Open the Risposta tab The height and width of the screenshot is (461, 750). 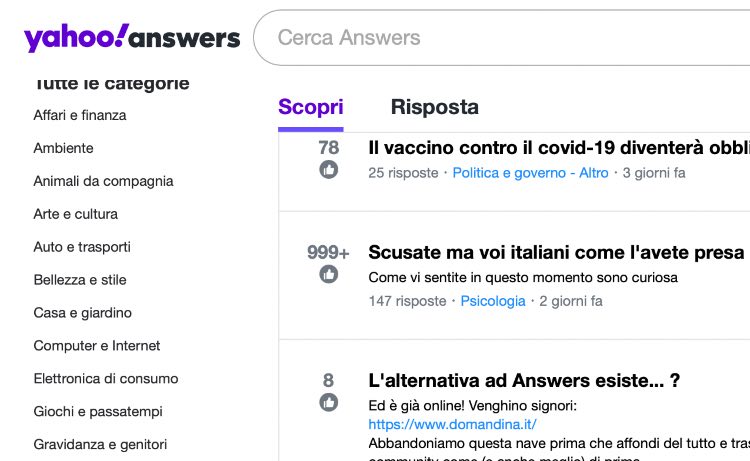434,107
